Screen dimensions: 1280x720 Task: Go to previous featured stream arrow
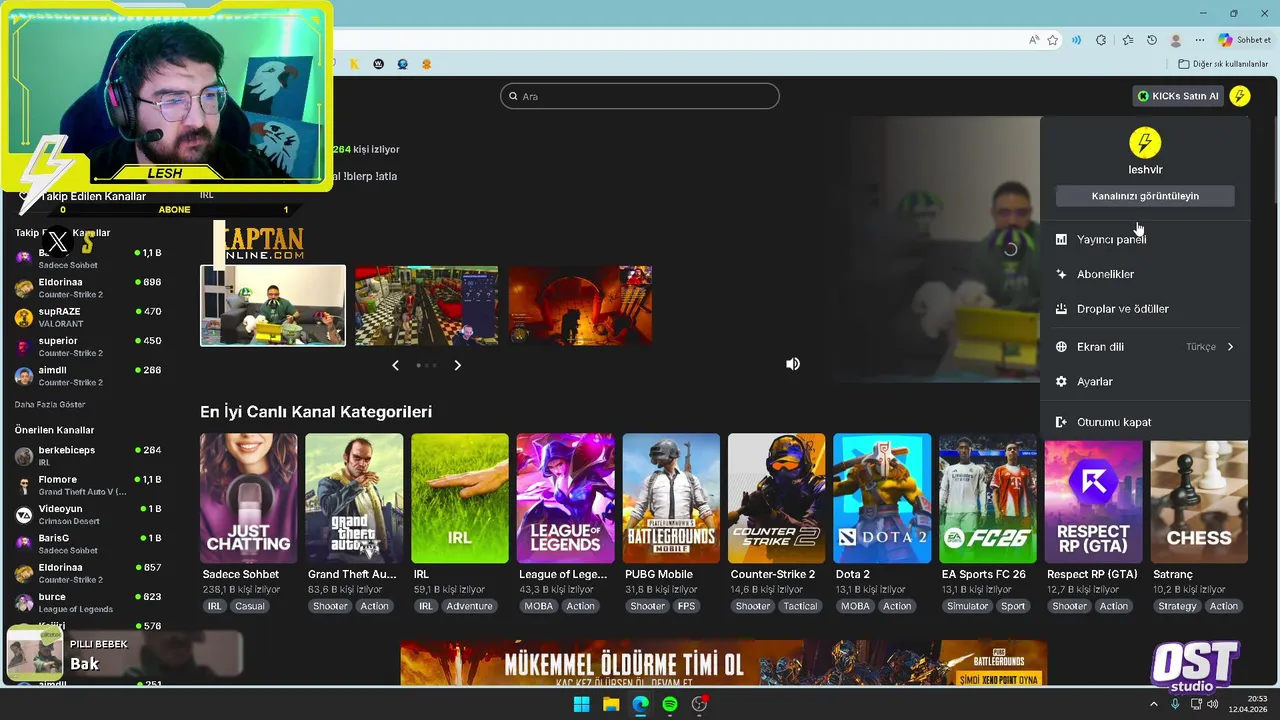point(395,365)
